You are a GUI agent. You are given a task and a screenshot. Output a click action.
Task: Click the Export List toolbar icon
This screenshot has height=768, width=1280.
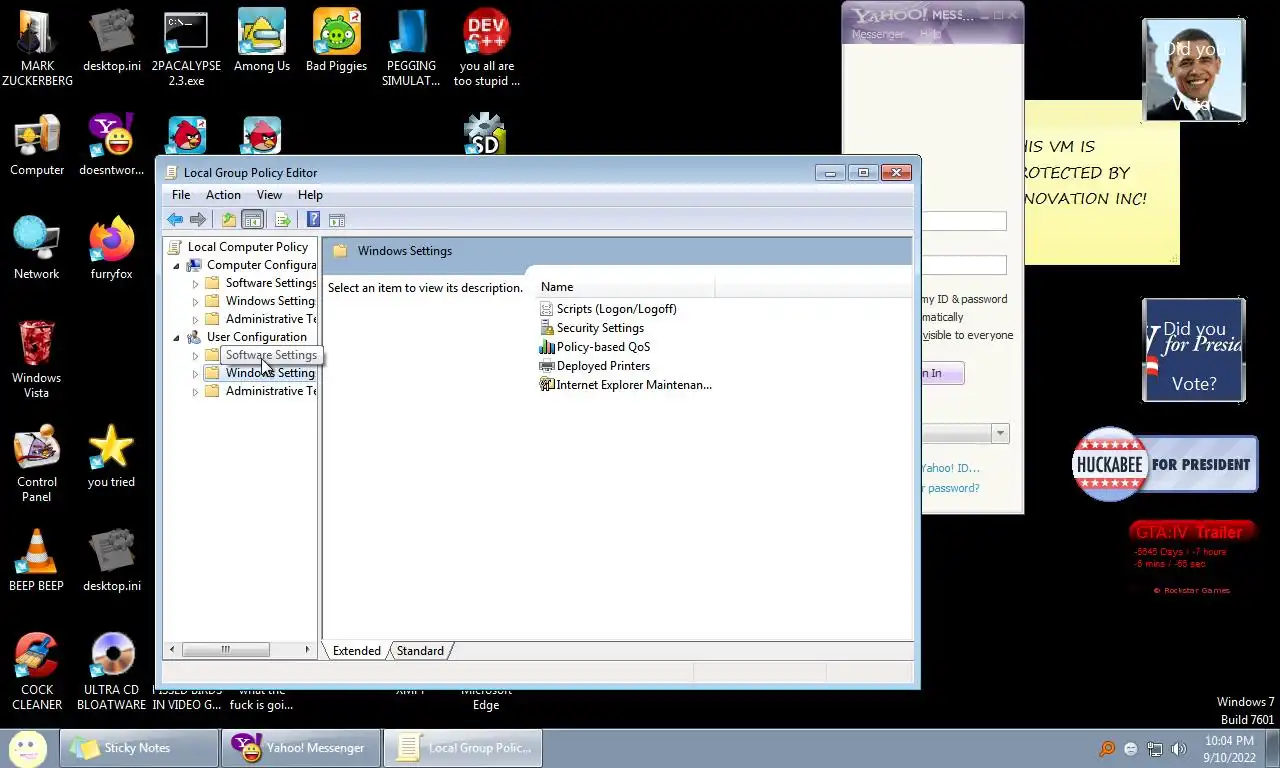282,220
